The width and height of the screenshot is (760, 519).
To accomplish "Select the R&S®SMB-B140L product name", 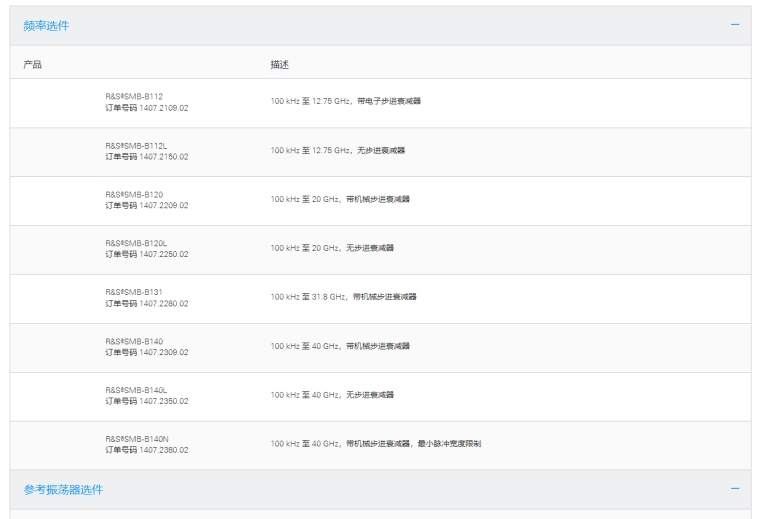I will 136,390.
